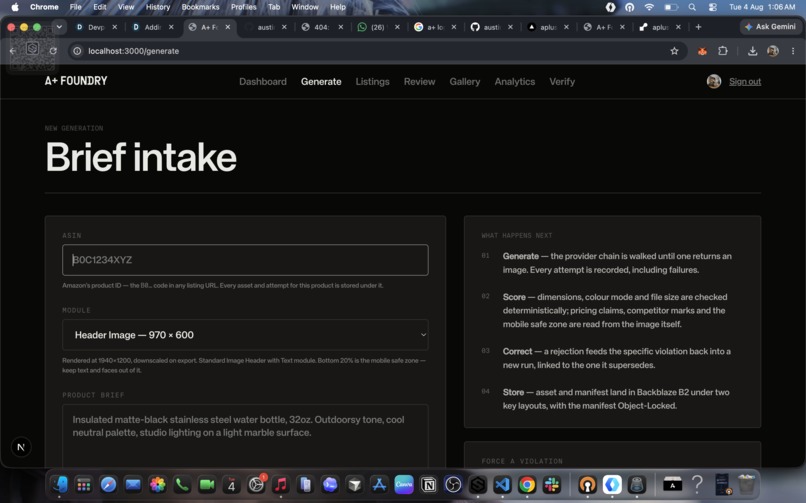Image resolution: width=806 pixels, height=503 pixels.
Task: Open the Wi-Fi status menu
Action: pos(649,7)
